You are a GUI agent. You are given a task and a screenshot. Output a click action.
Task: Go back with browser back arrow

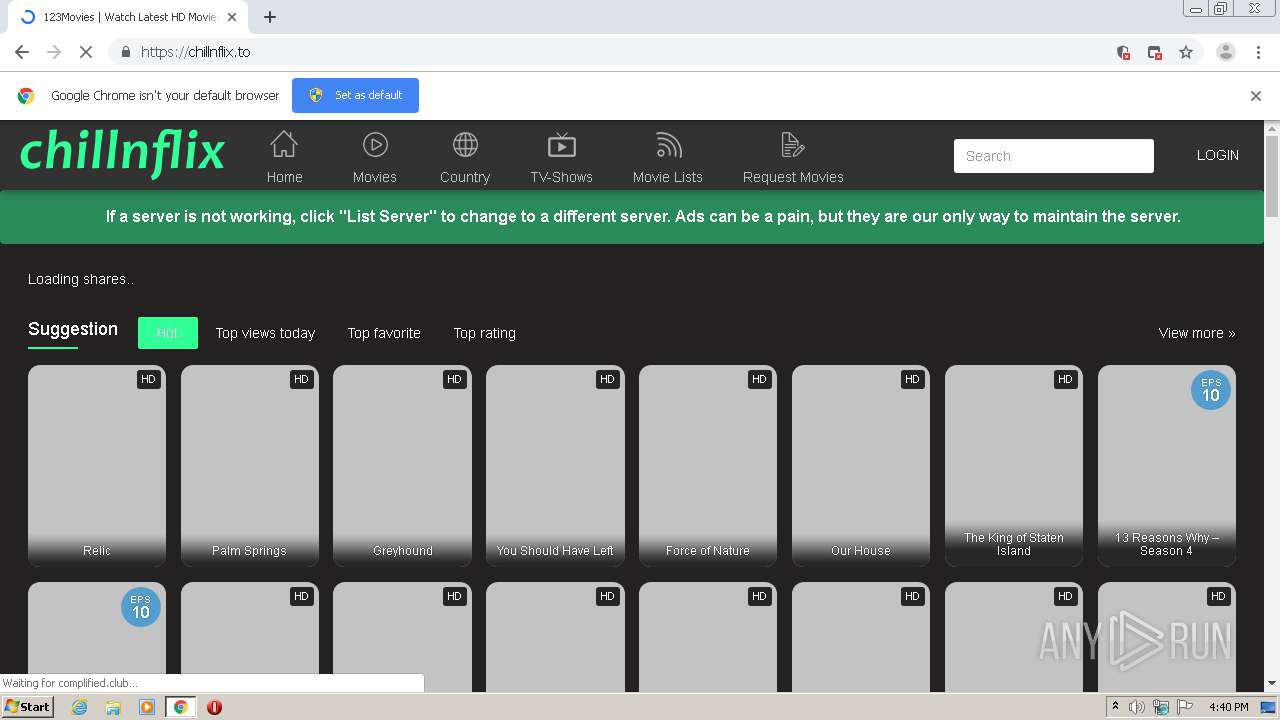pos(22,52)
